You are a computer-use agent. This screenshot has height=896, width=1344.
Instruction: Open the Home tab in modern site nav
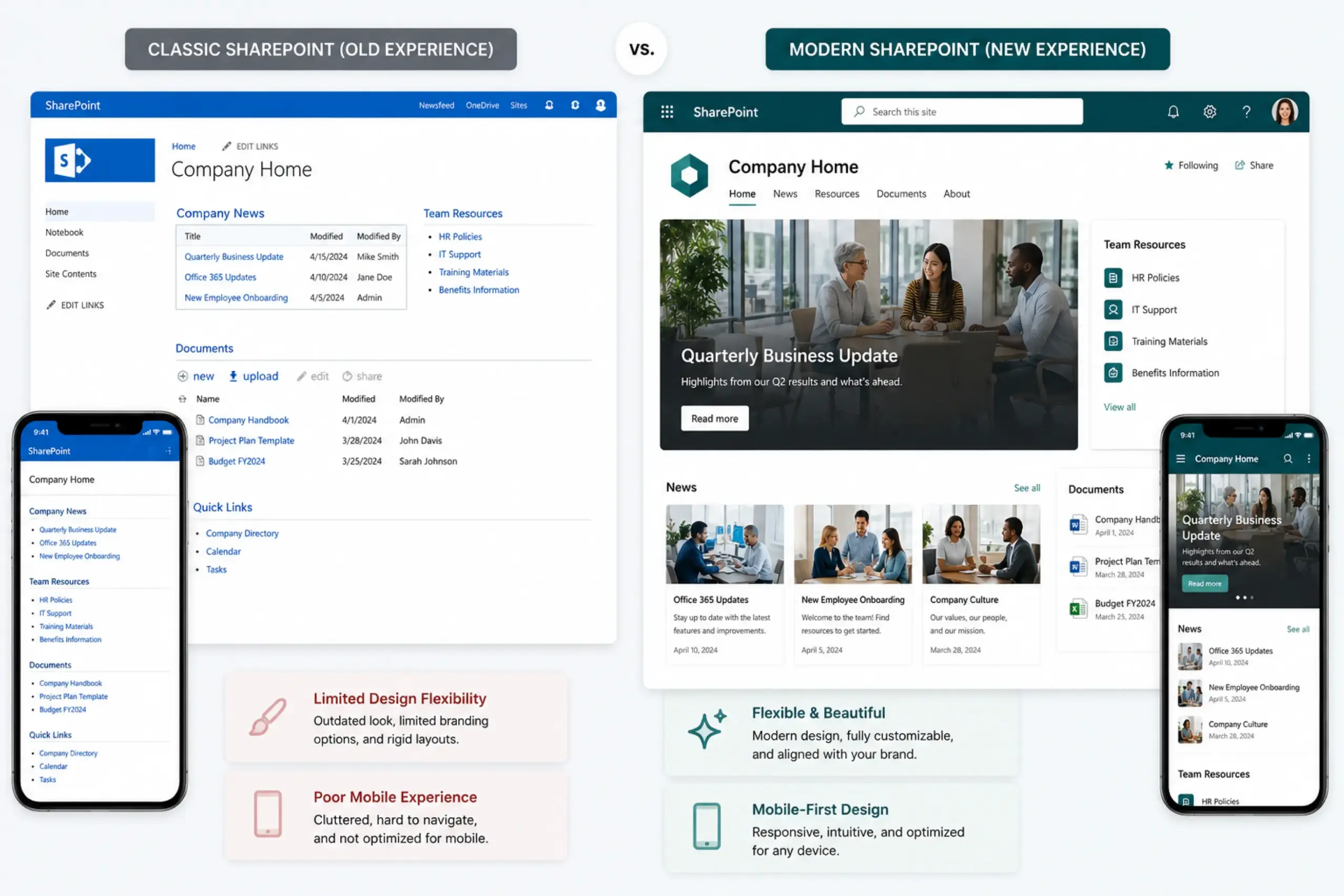click(x=742, y=194)
